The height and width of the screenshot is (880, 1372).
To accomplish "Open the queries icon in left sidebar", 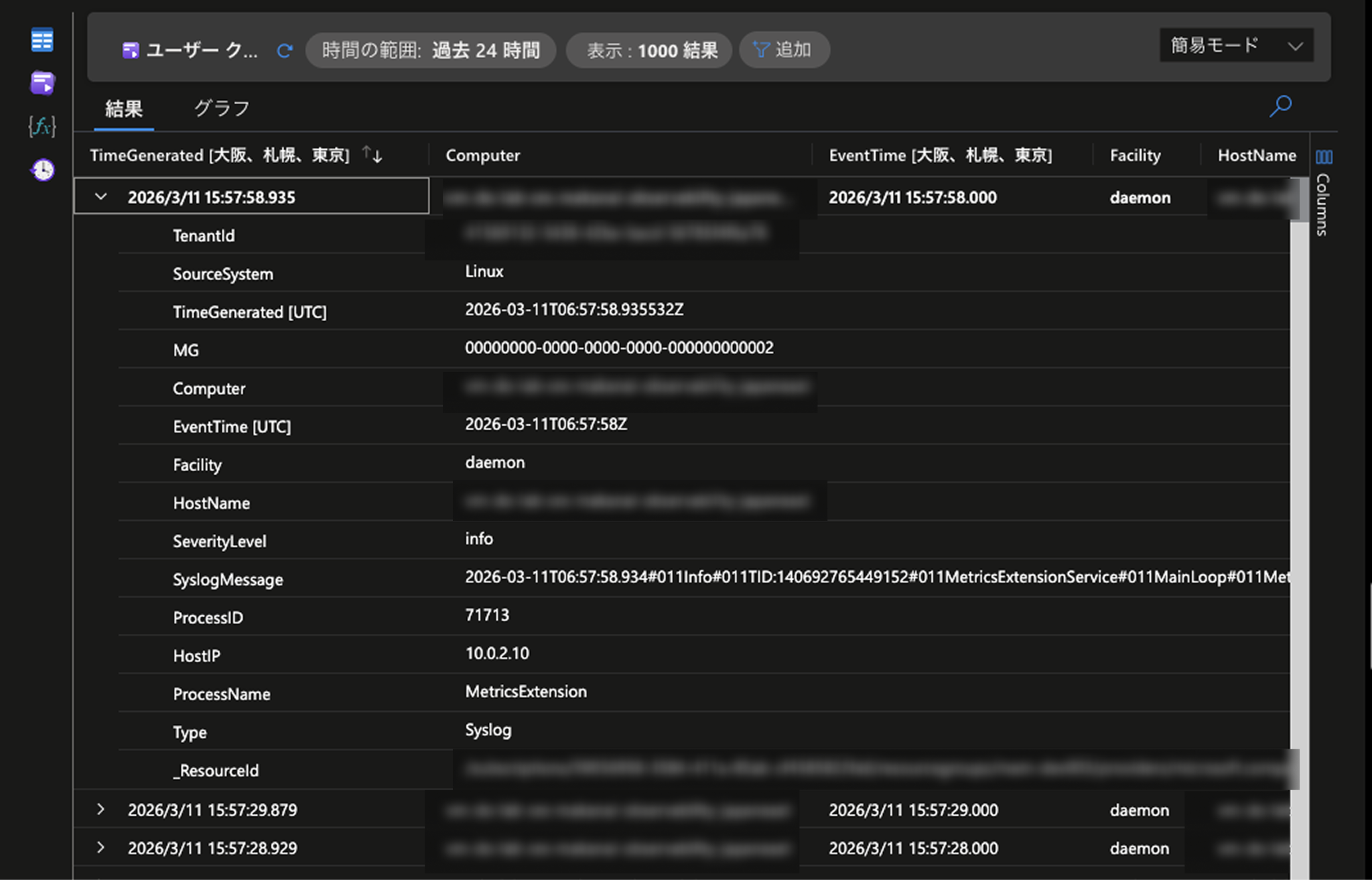I will pos(42,83).
